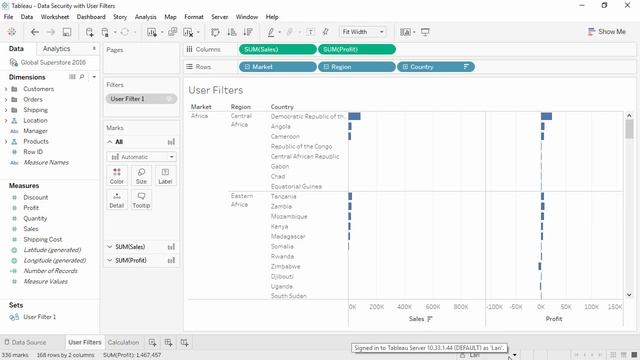Click the new dashboard tab icon

[x=168, y=342]
